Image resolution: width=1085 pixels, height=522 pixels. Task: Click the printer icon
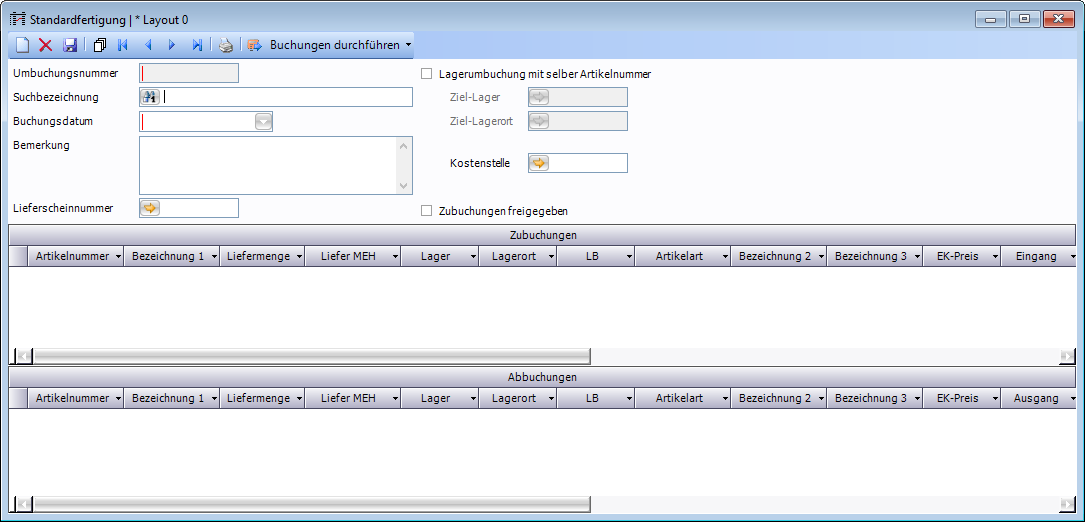(x=226, y=45)
